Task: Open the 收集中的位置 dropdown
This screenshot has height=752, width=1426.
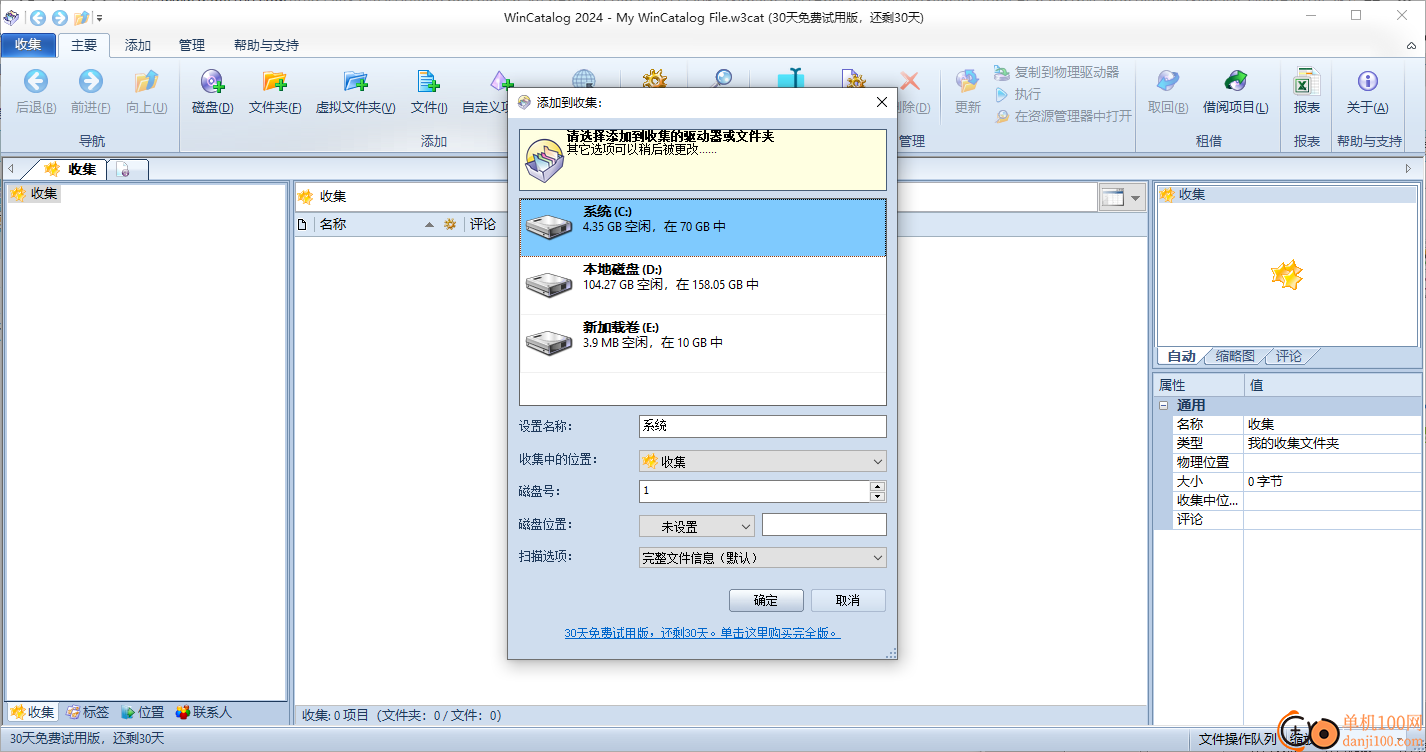Action: click(762, 461)
